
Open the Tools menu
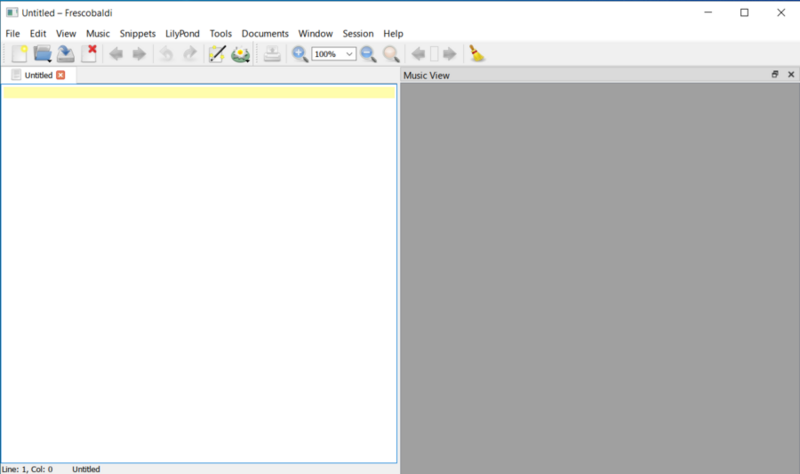pyautogui.click(x=220, y=33)
